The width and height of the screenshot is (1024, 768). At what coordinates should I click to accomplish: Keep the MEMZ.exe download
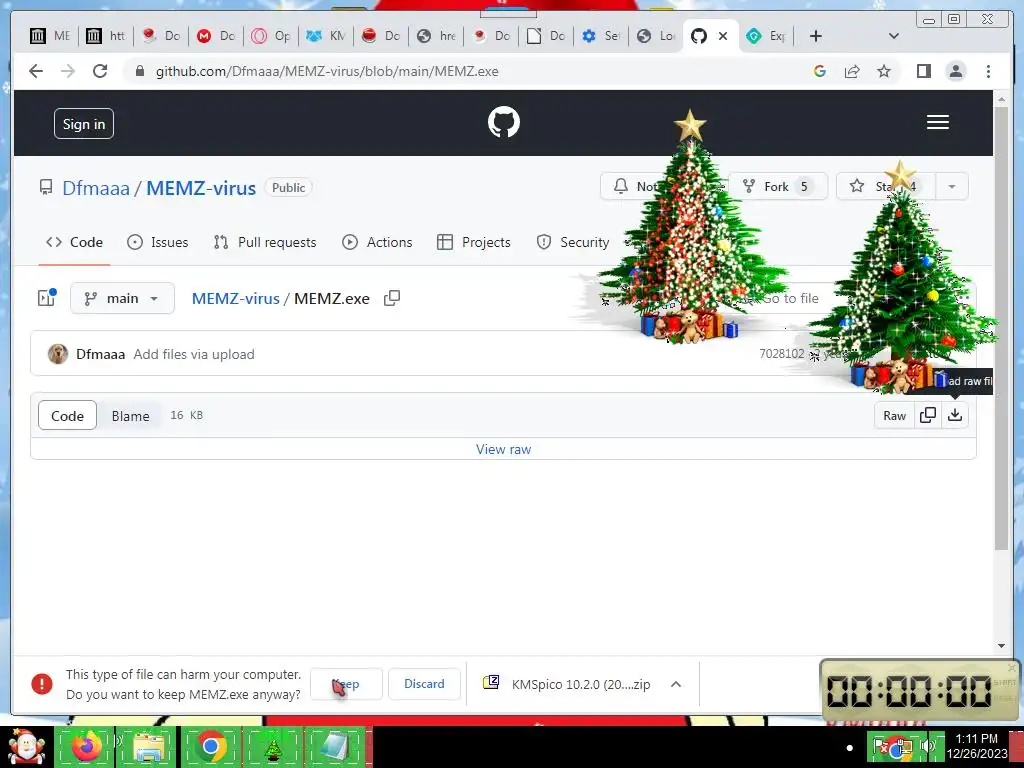pos(345,684)
